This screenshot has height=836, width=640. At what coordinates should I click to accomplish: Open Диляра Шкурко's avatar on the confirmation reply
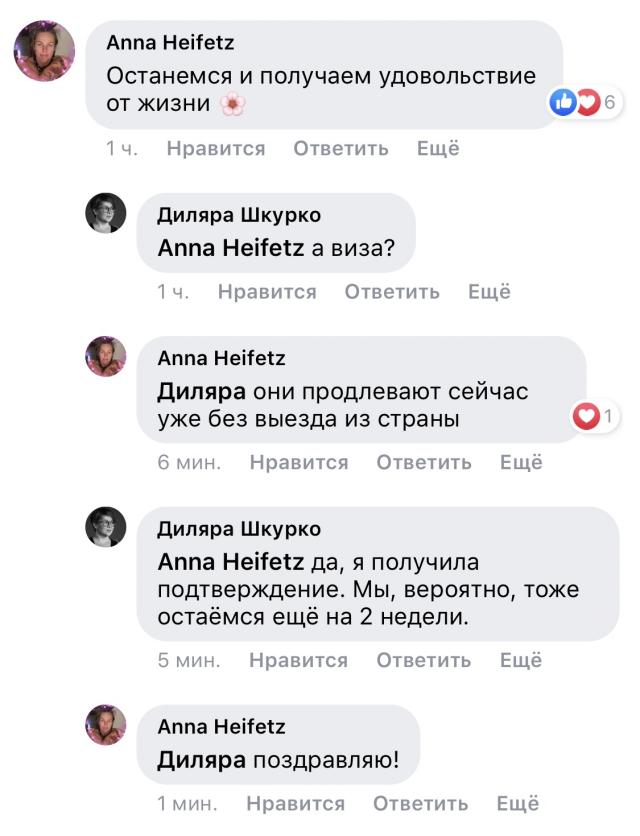106,527
